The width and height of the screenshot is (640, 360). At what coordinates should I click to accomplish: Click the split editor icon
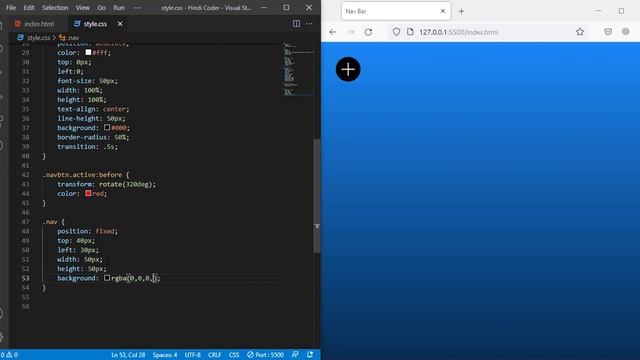click(296, 24)
